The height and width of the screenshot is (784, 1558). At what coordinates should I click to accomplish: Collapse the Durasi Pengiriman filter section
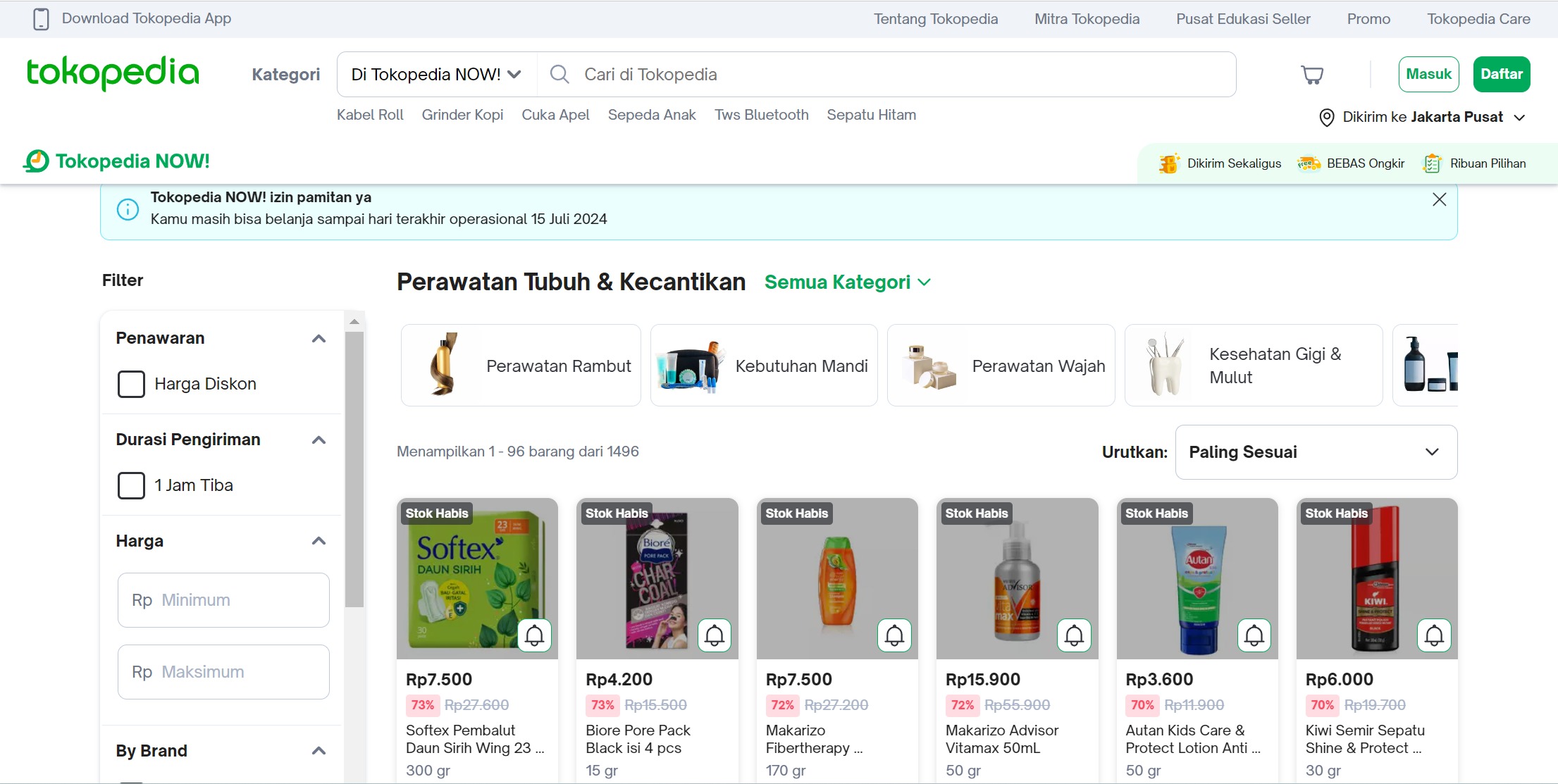319,440
